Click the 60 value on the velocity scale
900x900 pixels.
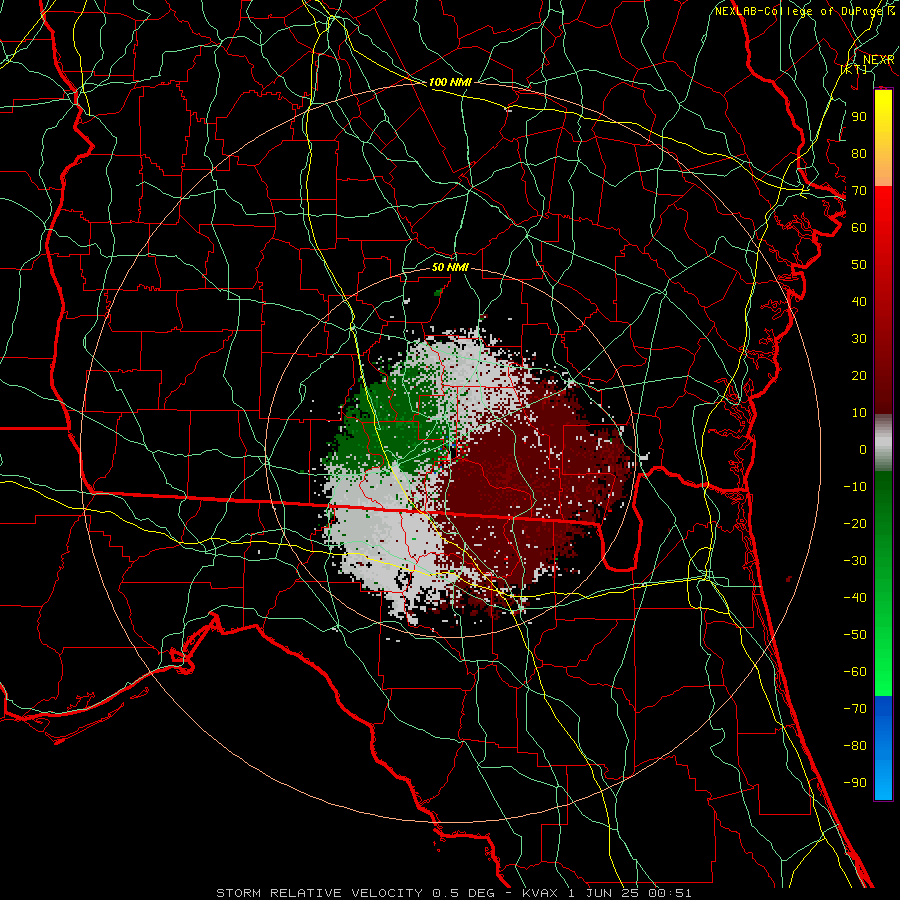click(859, 228)
